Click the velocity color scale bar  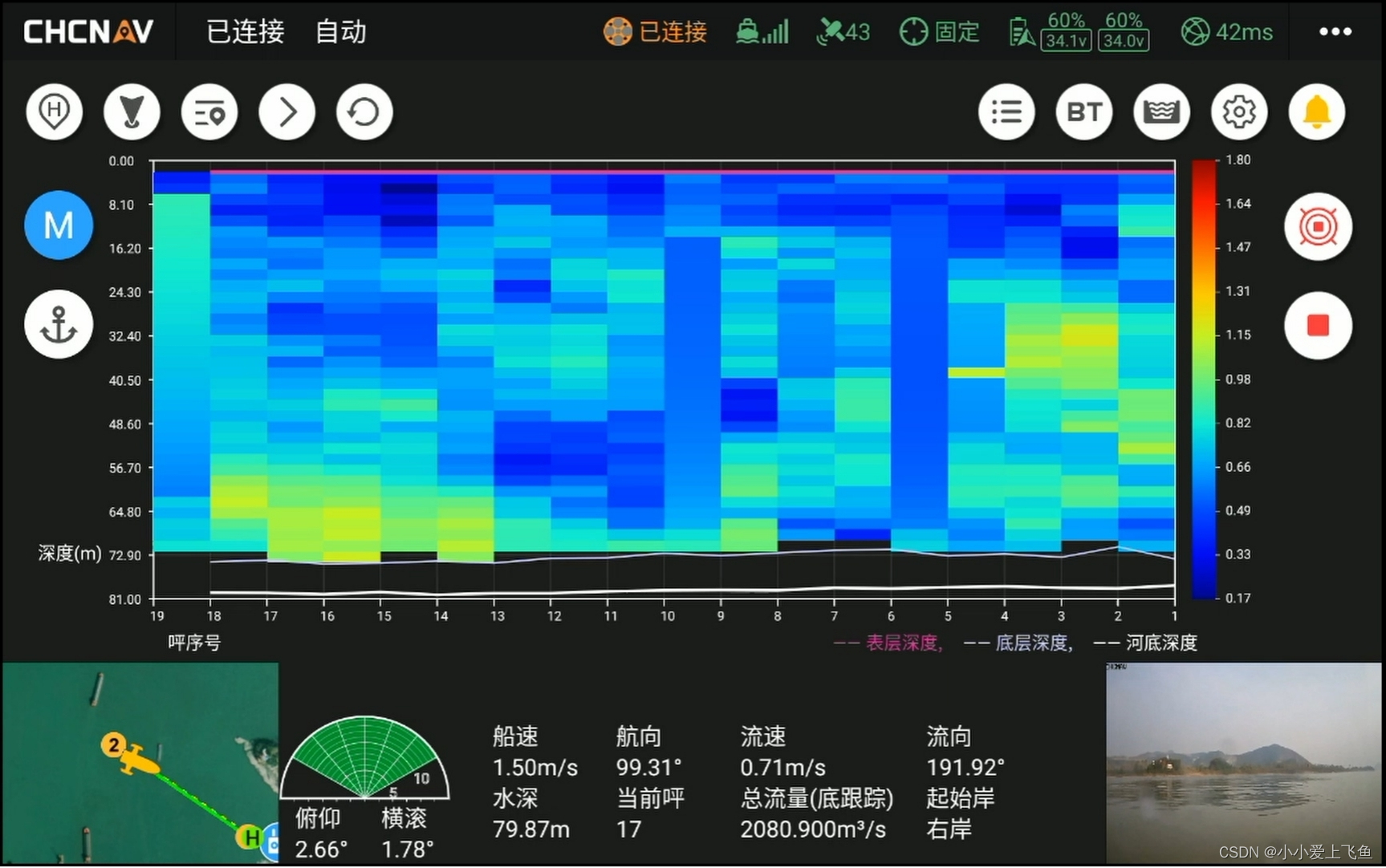(1203, 377)
